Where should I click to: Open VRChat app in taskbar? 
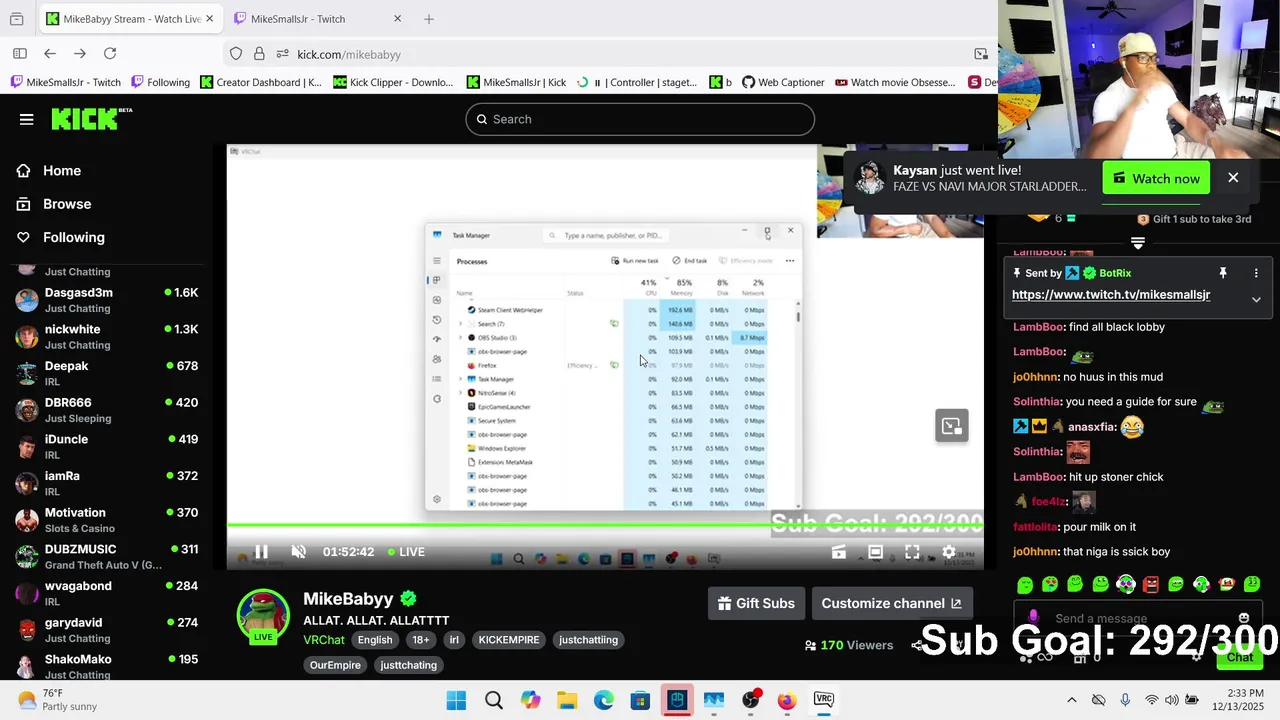point(824,700)
